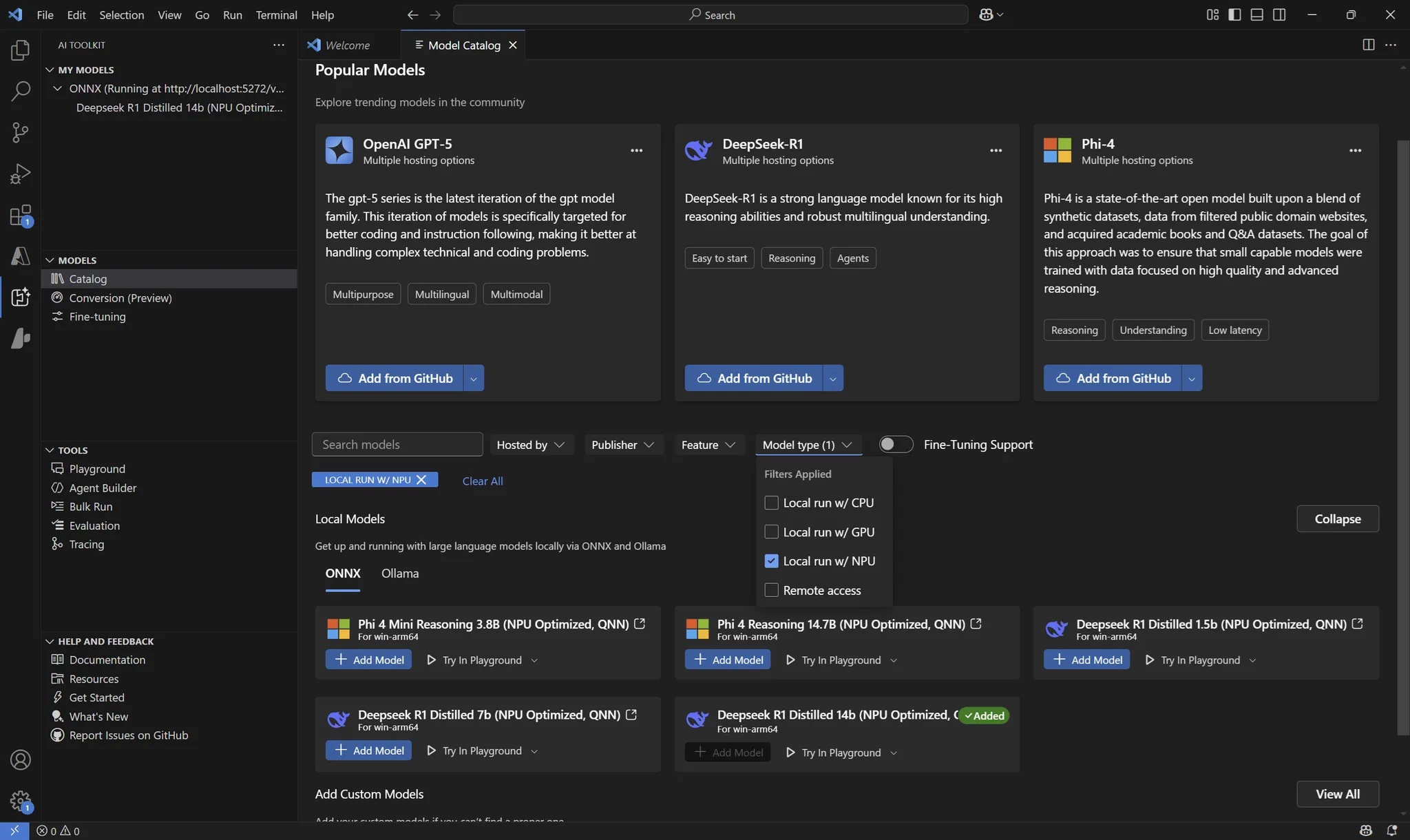Split the editor right
Screen dimensions: 1410x840
tap(1369, 45)
